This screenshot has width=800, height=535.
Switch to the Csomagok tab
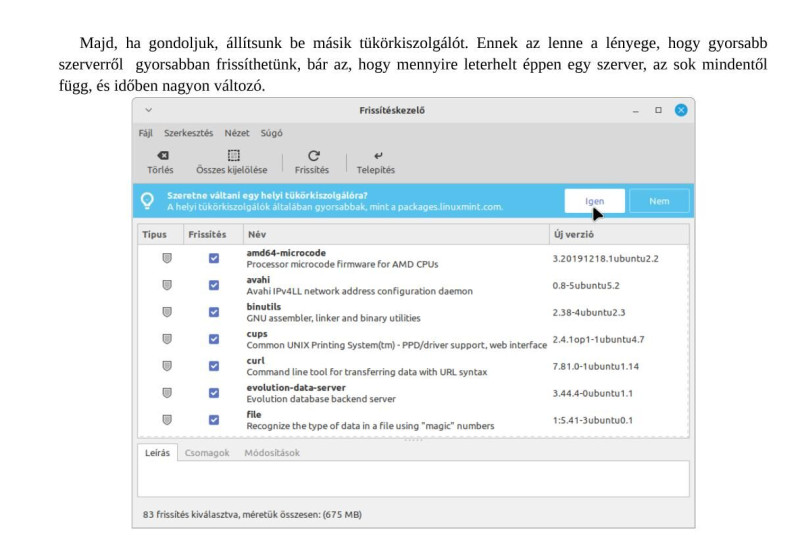tap(207, 453)
